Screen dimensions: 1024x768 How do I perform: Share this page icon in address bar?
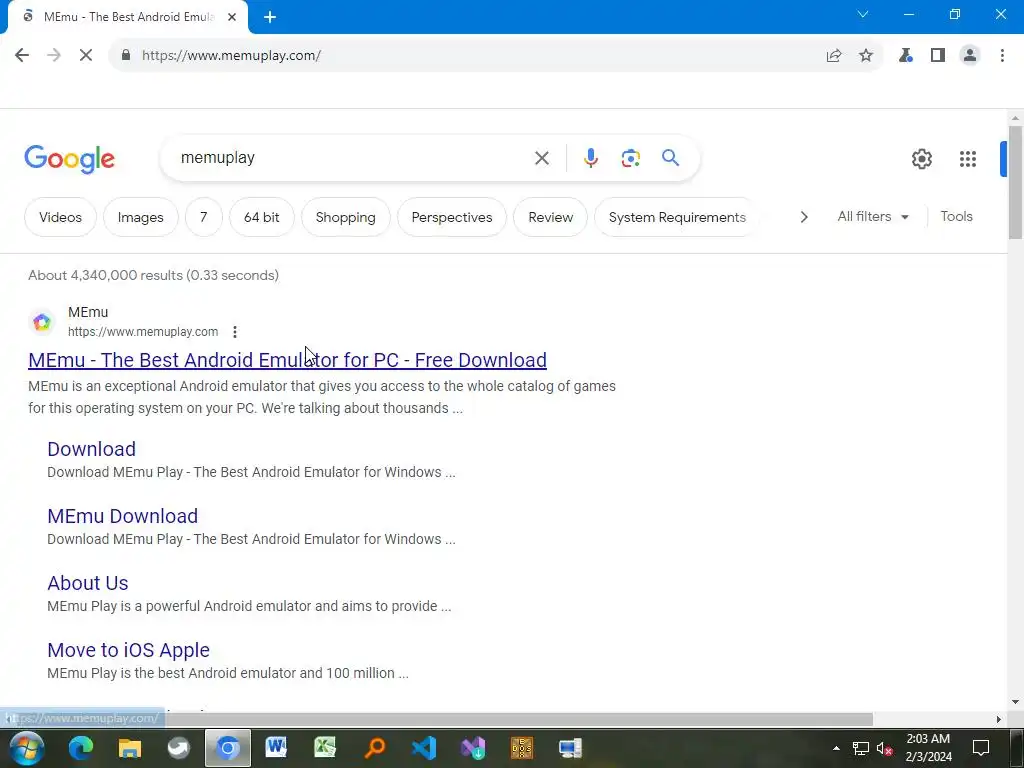coord(834,56)
